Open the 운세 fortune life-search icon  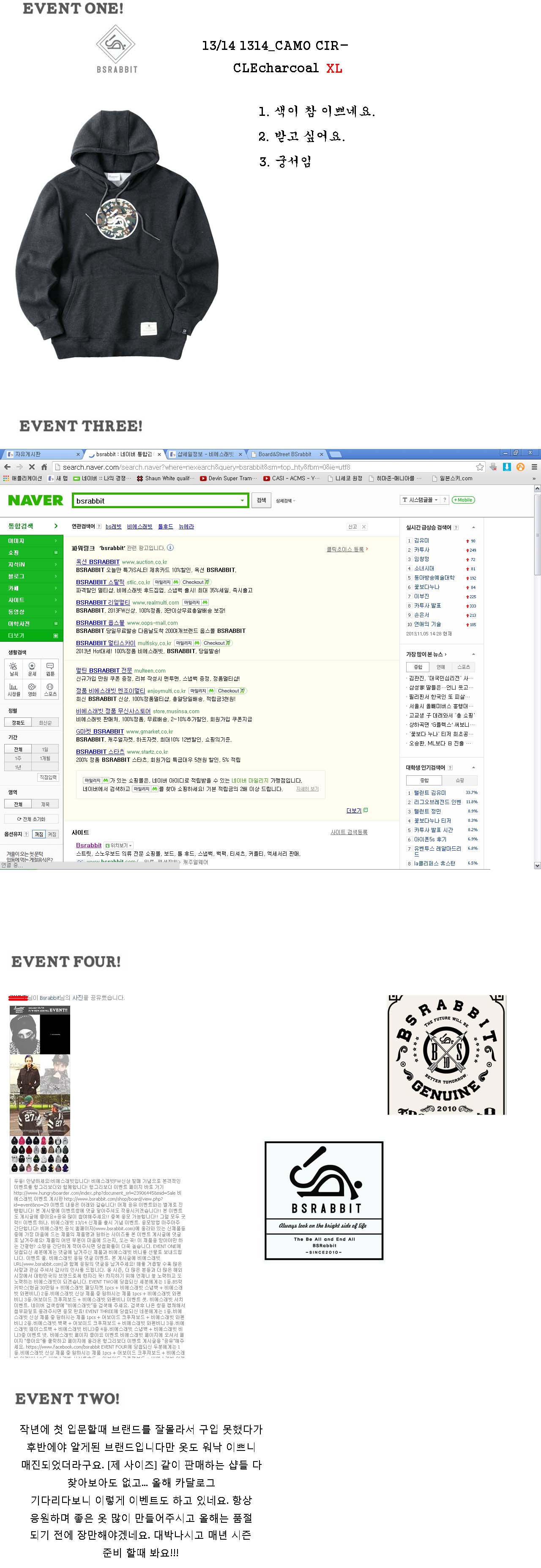click(x=32, y=670)
